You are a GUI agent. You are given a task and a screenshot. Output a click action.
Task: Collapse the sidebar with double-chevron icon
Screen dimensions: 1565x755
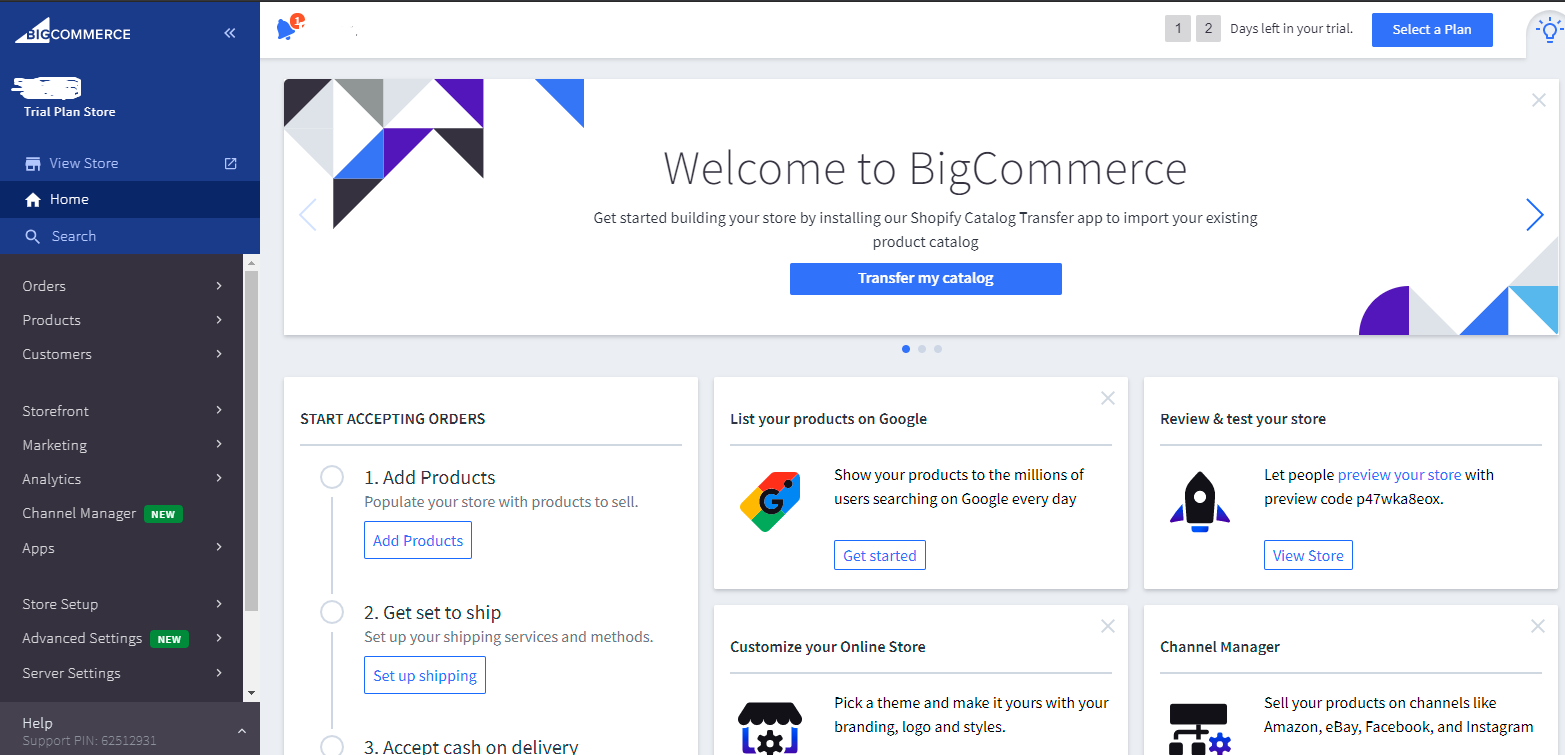point(230,33)
